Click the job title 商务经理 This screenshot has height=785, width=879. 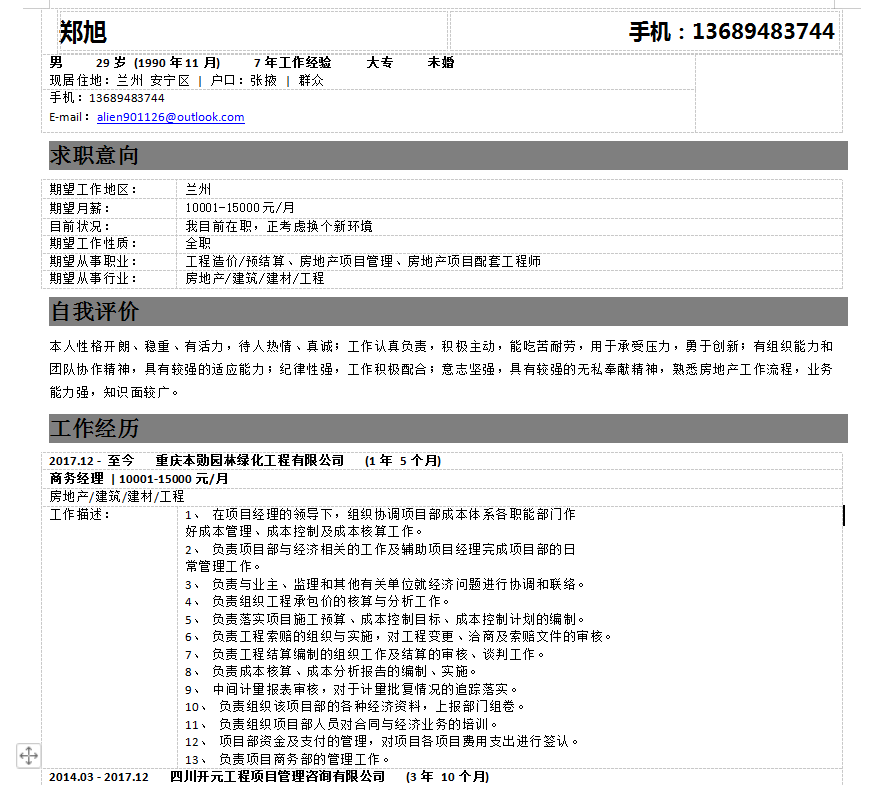[x=77, y=479]
